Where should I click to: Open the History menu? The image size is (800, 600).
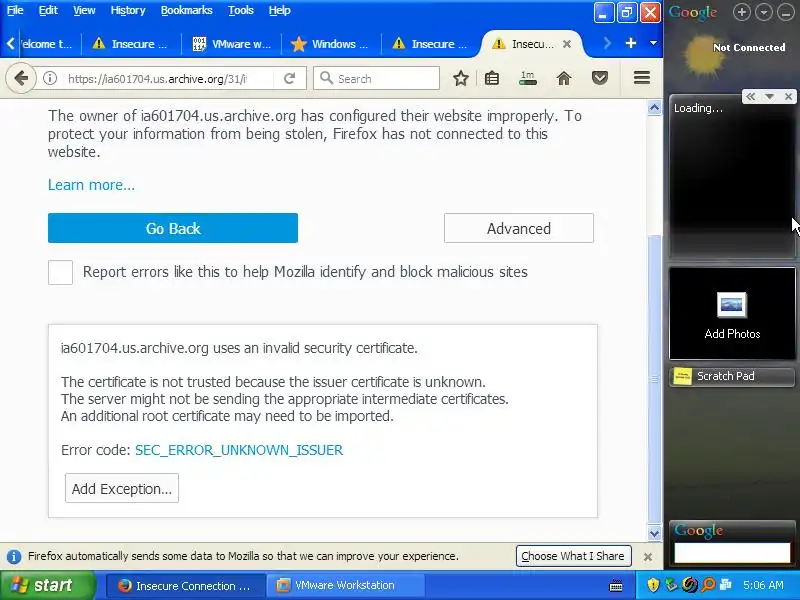coord(128,10)
